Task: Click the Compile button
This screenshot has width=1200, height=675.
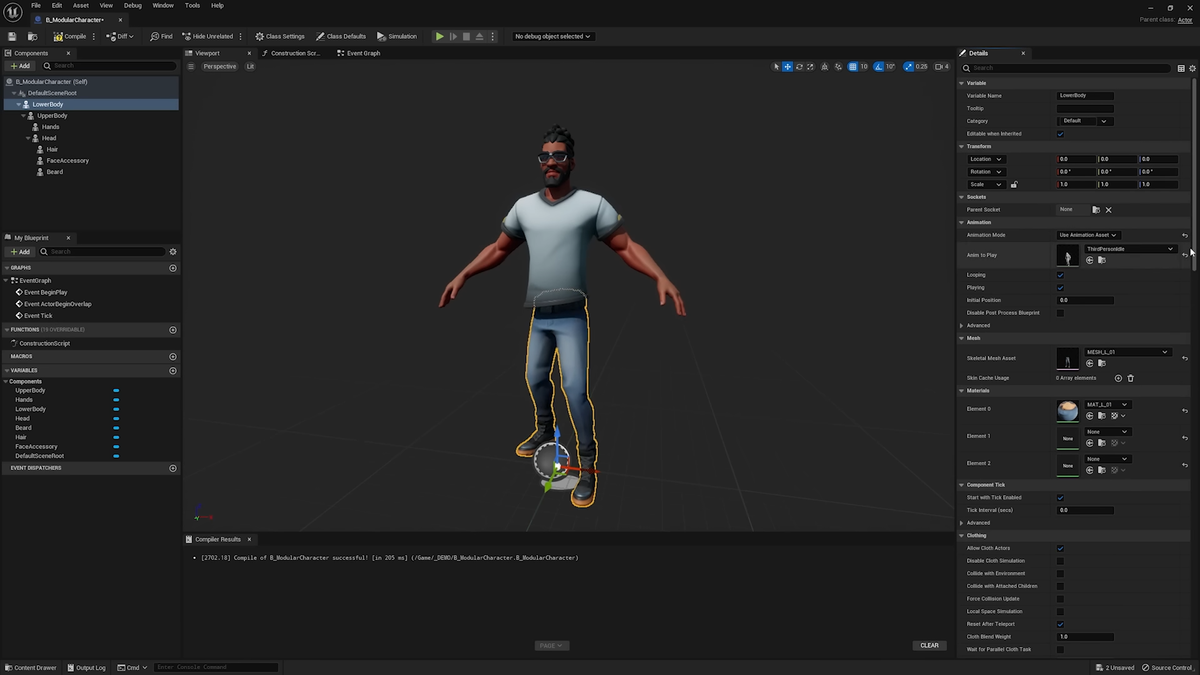Action: 70,36
